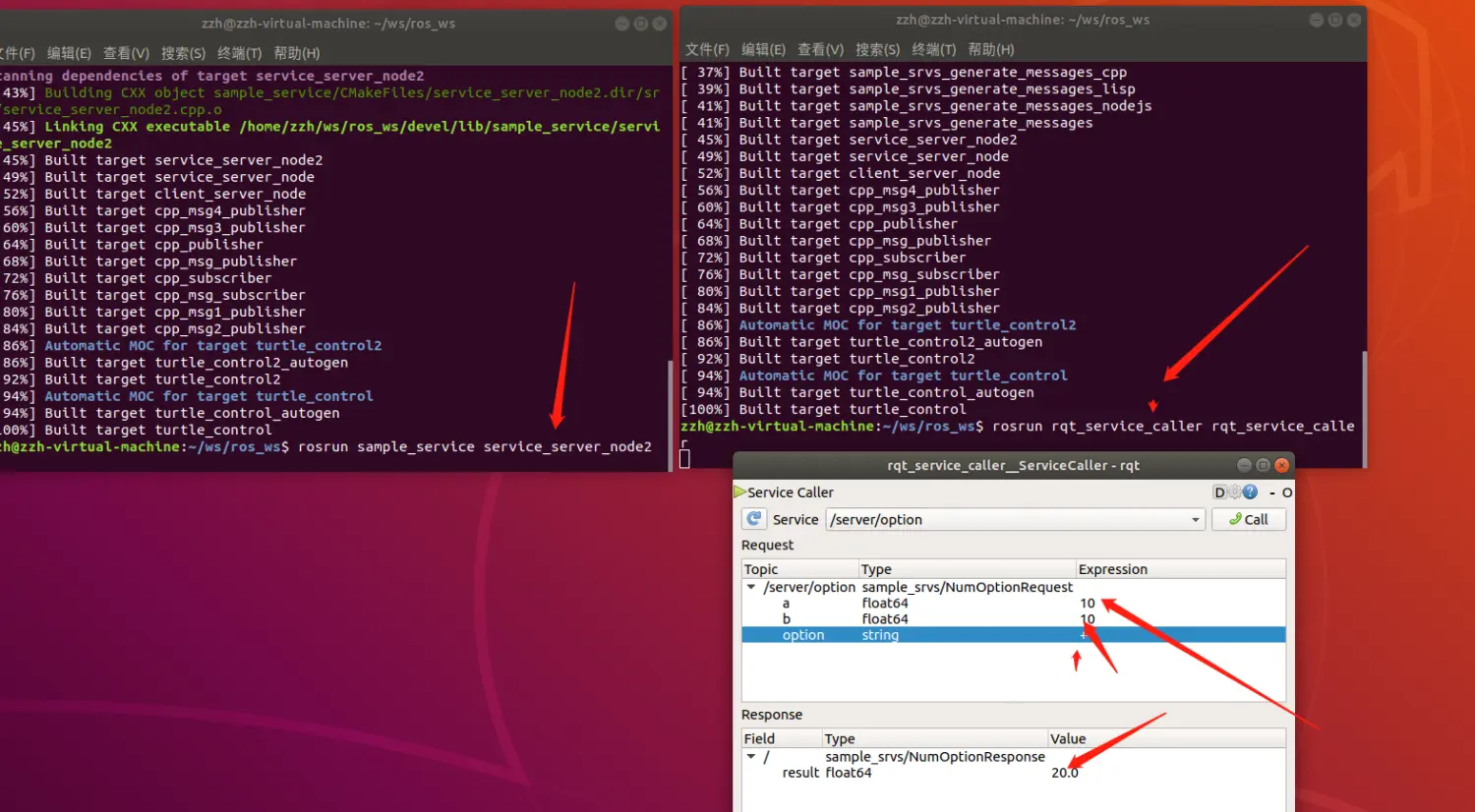Open 编辑(E) menu in left terminal

point(69,53)
